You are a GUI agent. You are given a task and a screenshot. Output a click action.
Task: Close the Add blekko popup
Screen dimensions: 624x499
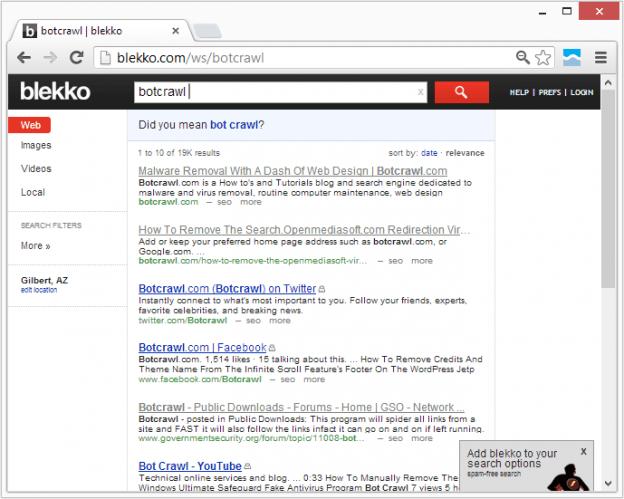coord(583,452)
